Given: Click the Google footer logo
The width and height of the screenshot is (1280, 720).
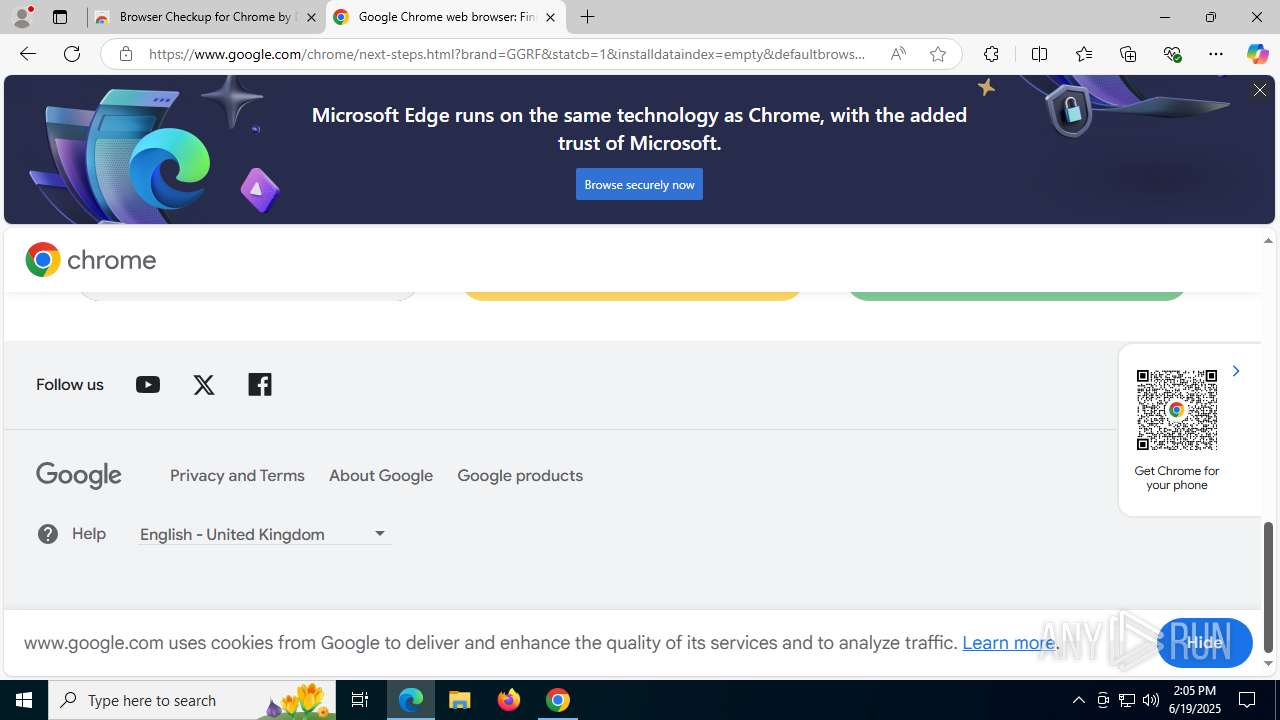Looking at the screenshot, I should tap(79, 475).
